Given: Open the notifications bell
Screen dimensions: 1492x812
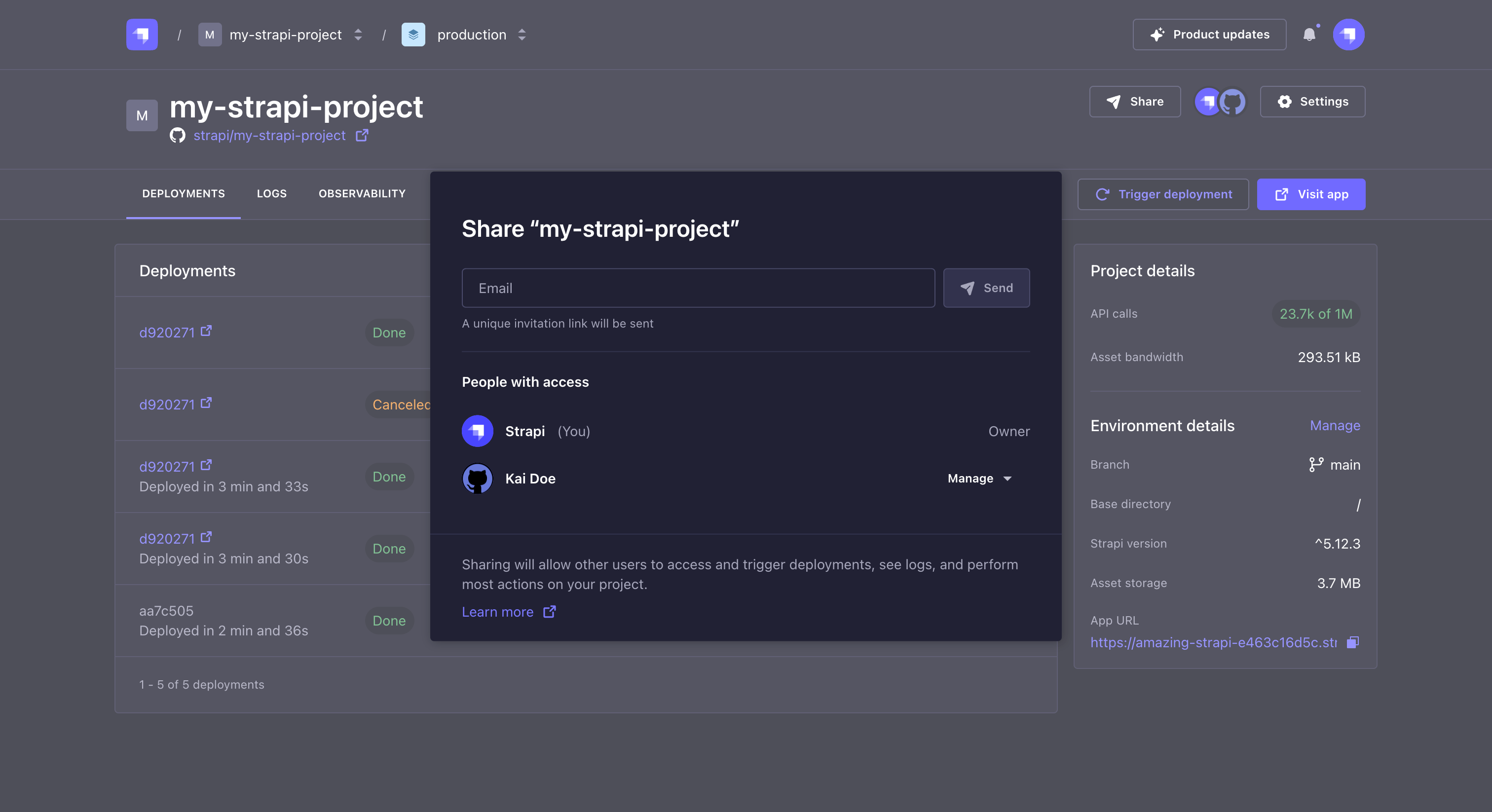Looking at the screenshot, I should tap(1309, 35).
